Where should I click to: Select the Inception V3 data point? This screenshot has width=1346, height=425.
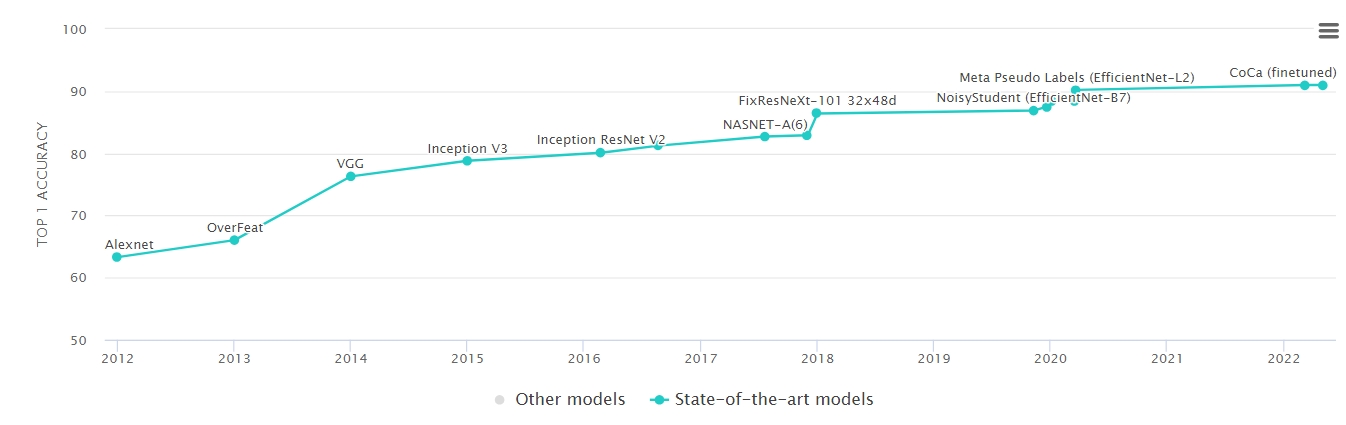click(467, 161)
